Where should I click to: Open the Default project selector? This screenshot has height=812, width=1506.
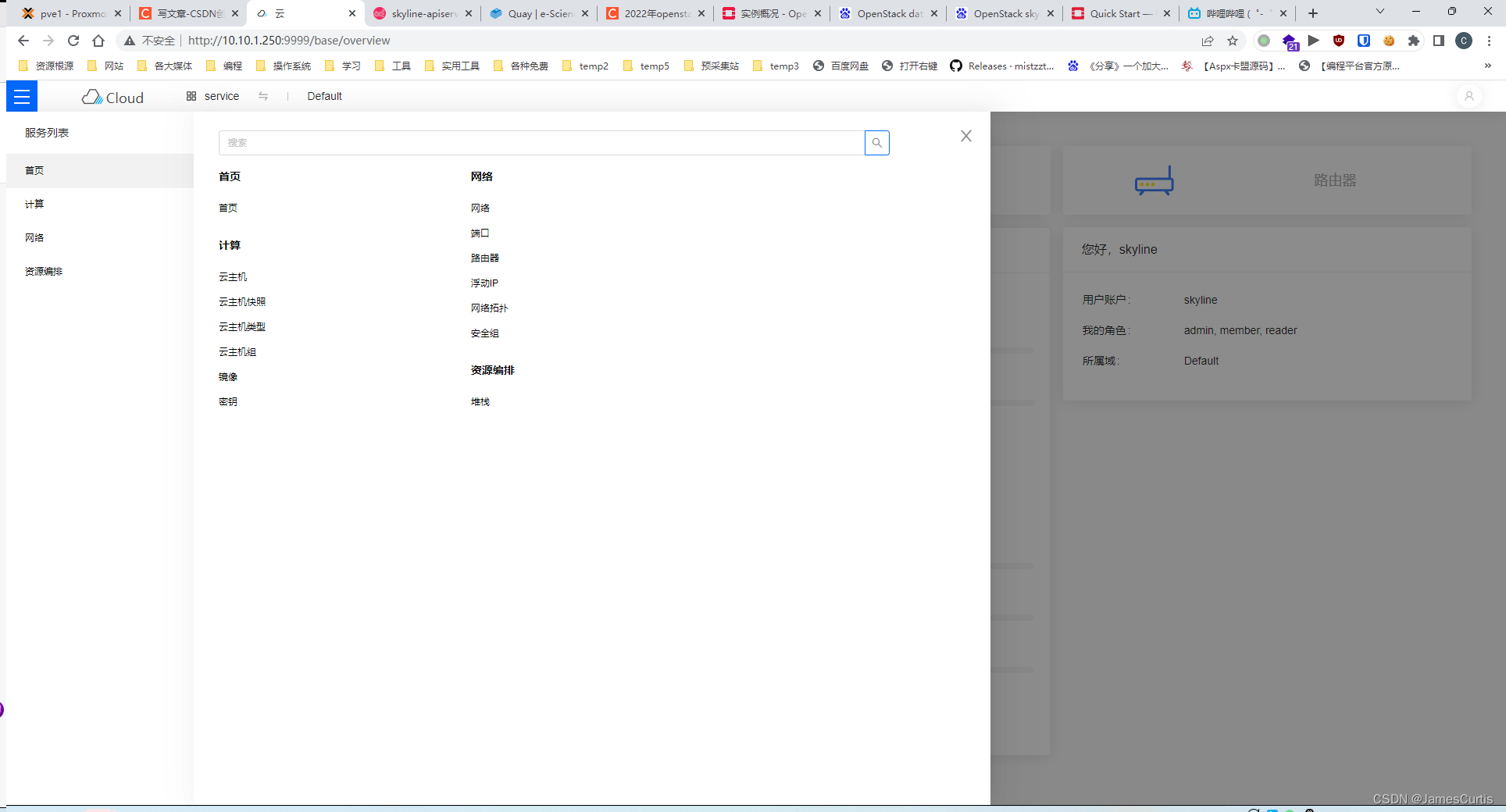(325, 96)
